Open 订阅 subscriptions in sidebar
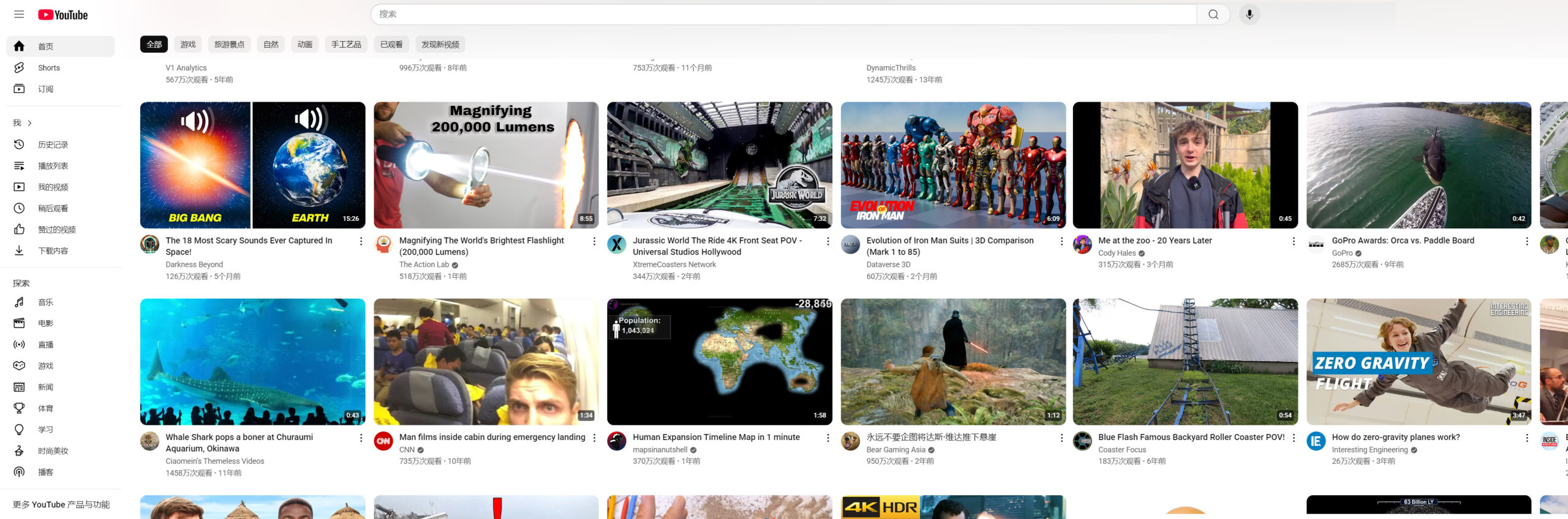This screenshot has width=1568, height=519. (x=61, y=89)
